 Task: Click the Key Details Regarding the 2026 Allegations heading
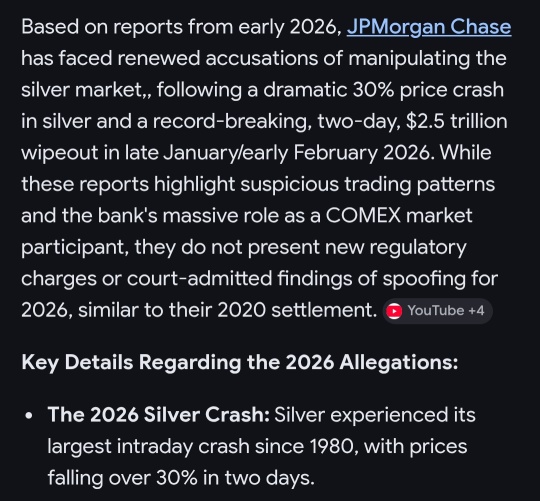point(240,363)
